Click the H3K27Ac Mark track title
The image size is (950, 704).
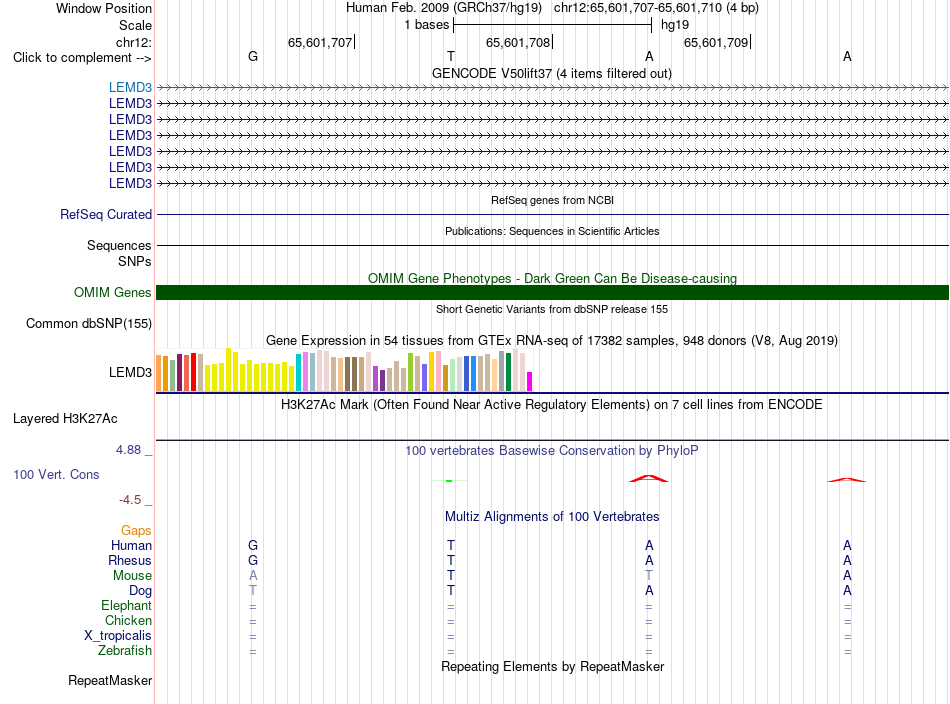[x=552, y=404]
